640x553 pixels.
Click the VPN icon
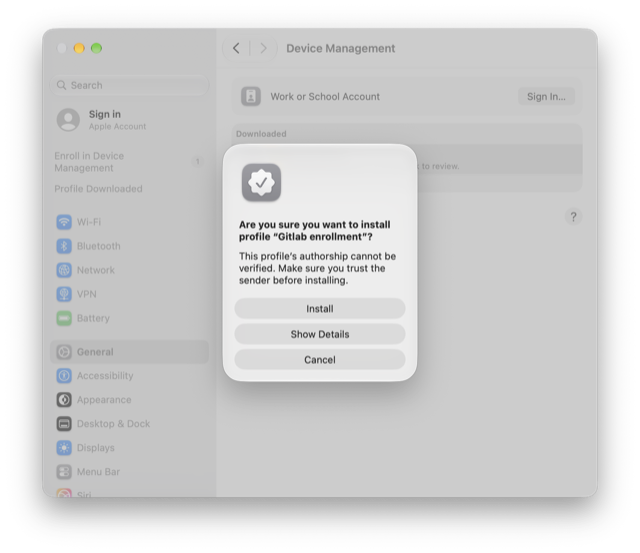(64, 294)
